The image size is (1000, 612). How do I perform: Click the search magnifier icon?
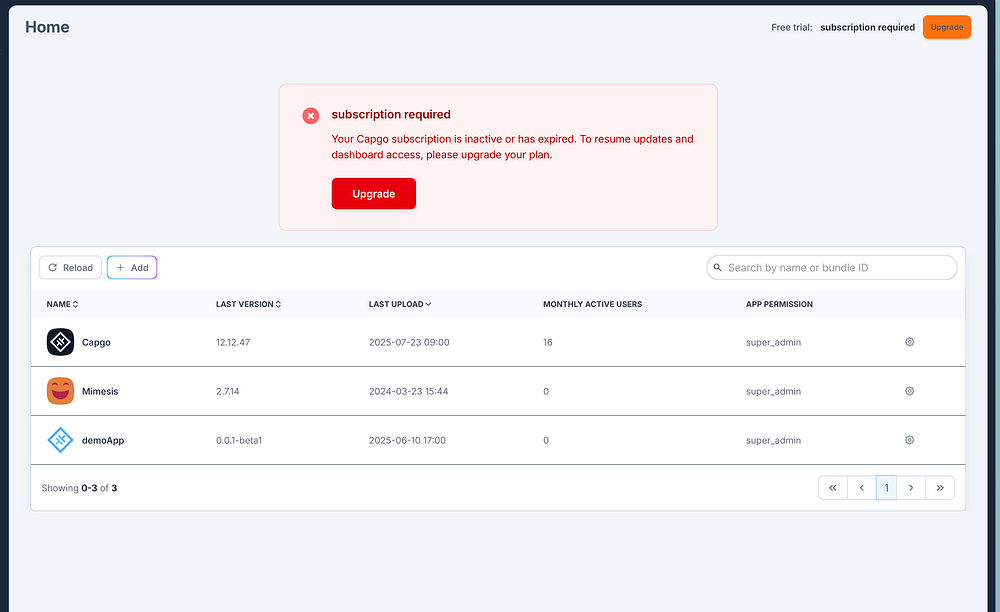[717, 268]
